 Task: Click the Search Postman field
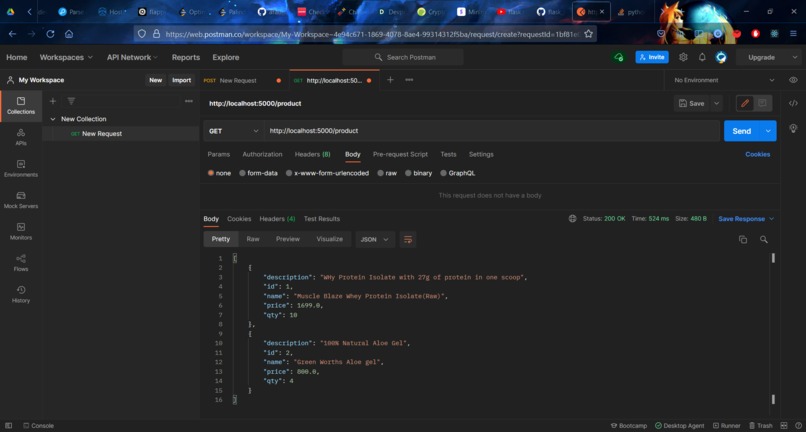coord(402,57)
